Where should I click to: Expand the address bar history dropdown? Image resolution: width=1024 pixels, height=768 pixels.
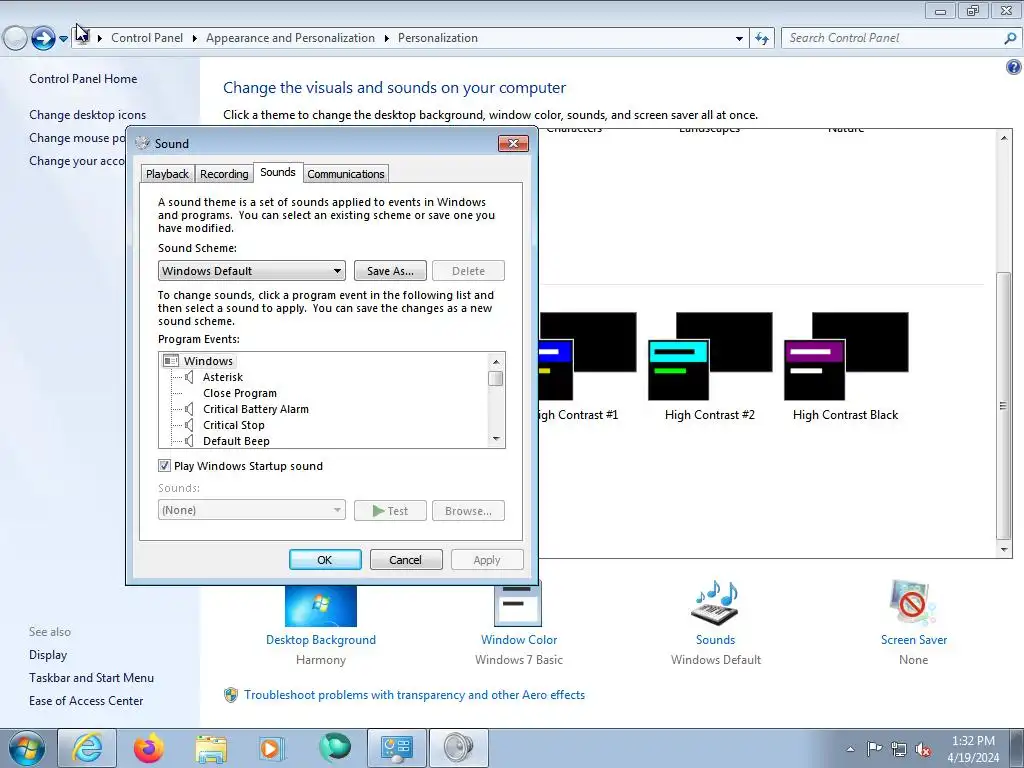pyautogui.click(x=739, y=39)
